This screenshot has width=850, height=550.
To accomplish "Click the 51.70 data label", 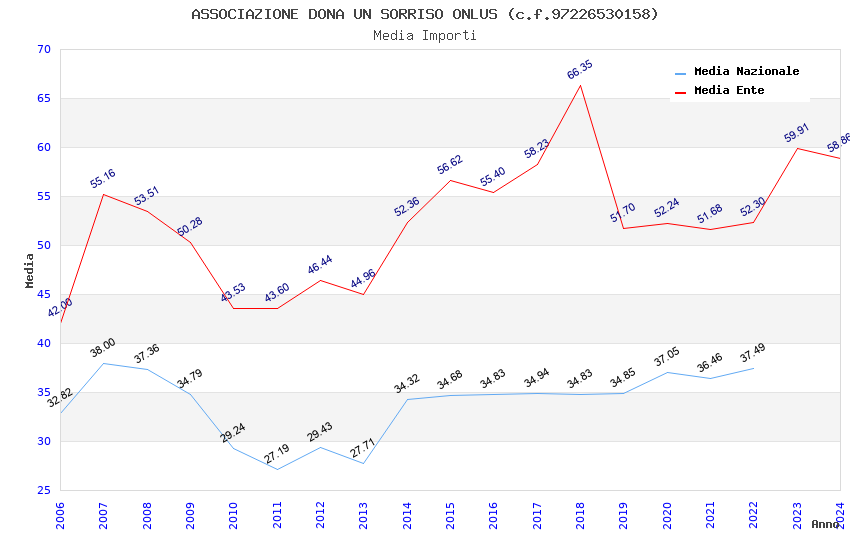I will (622, 212).
